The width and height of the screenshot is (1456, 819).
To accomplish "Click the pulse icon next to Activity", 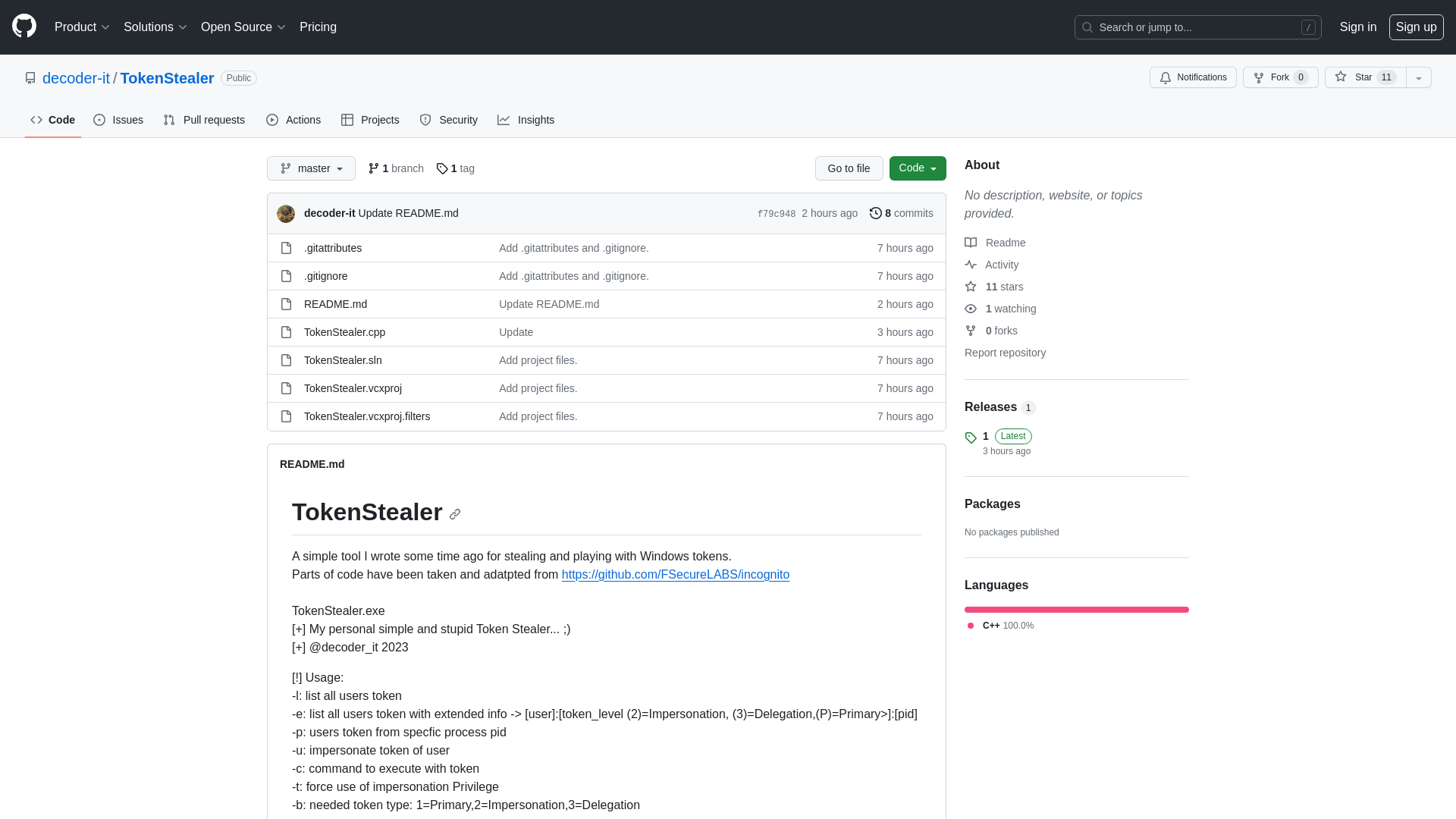I will 971,265.
